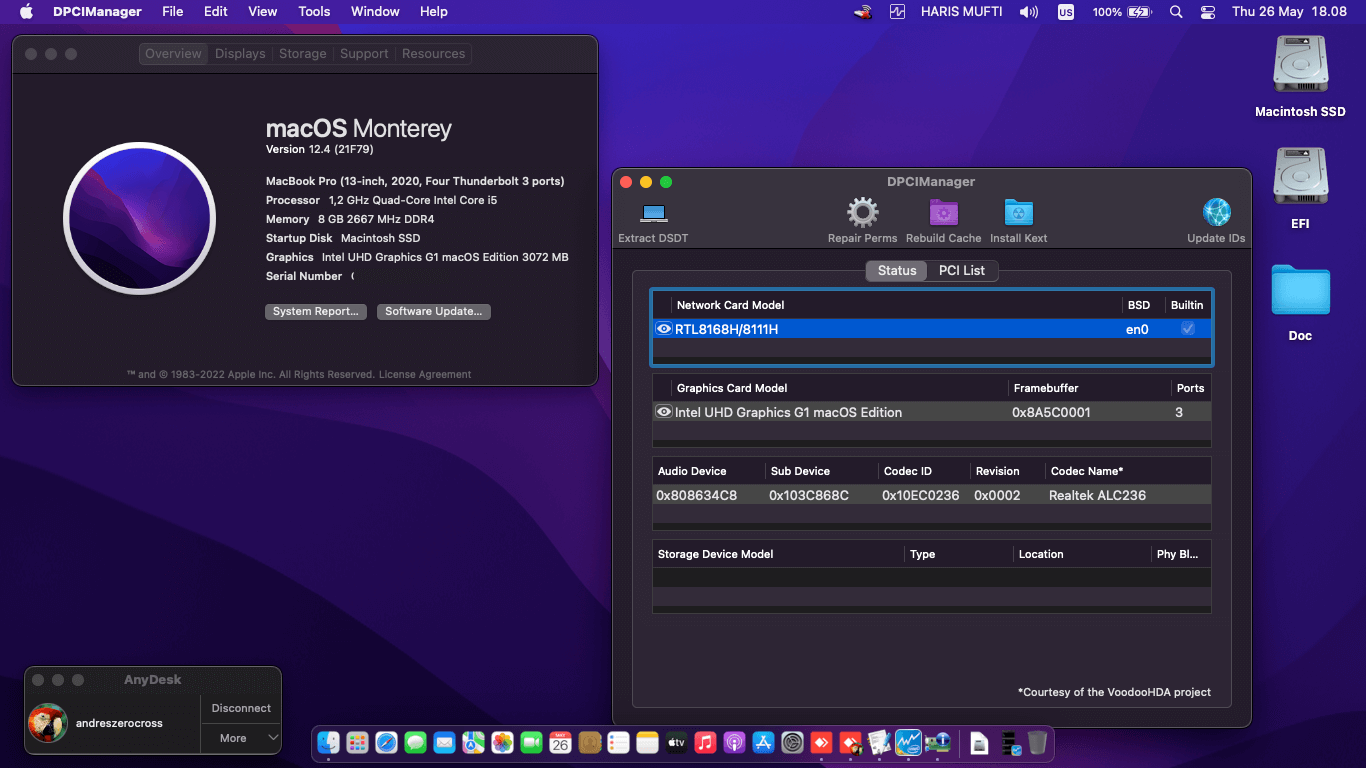Click the System Report... button
This screenshot has width=1366, height=768.
[x=316, y=312]
